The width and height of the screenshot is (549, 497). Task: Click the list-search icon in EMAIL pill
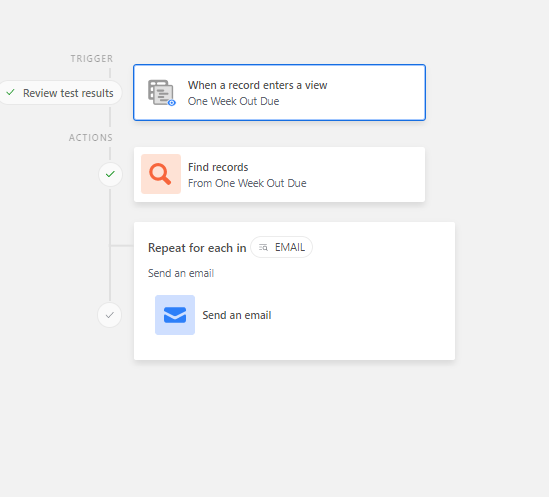263,248
